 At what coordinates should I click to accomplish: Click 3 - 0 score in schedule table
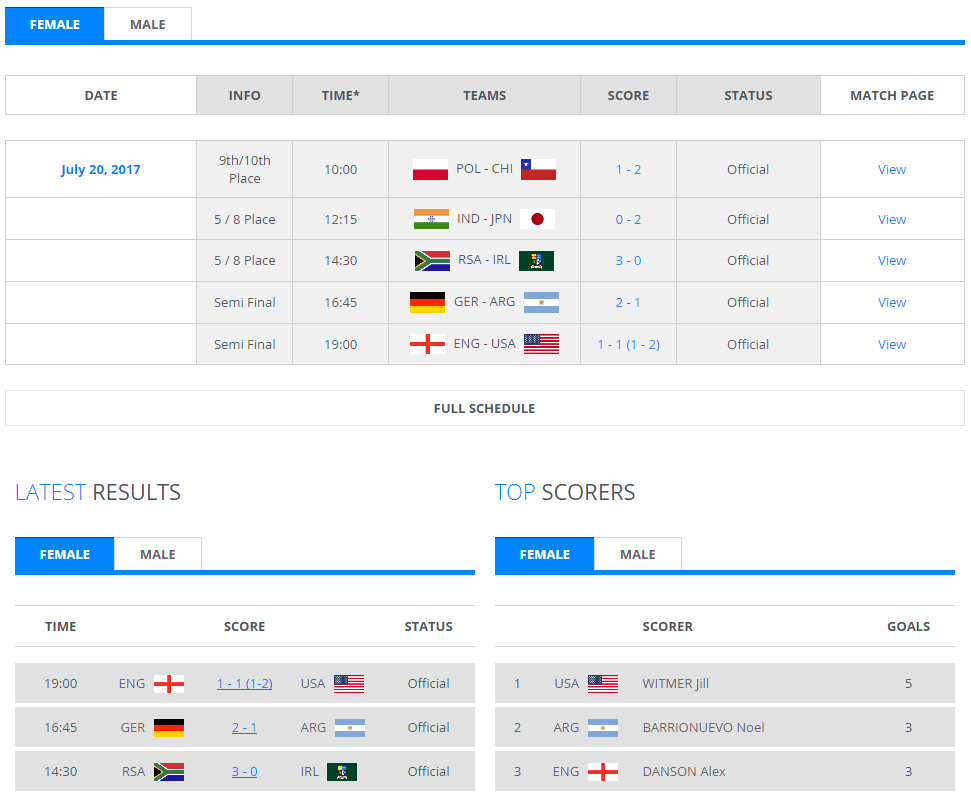click(x=628, y=260)
